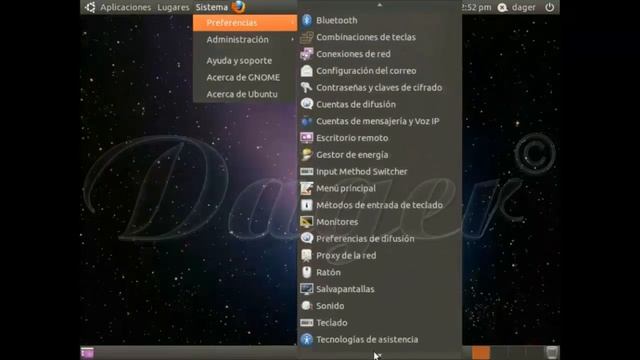Click the Input Method Switcher keyboard icon
The image size is (640, 360).
pyautogui.click(x=307, y=171)
